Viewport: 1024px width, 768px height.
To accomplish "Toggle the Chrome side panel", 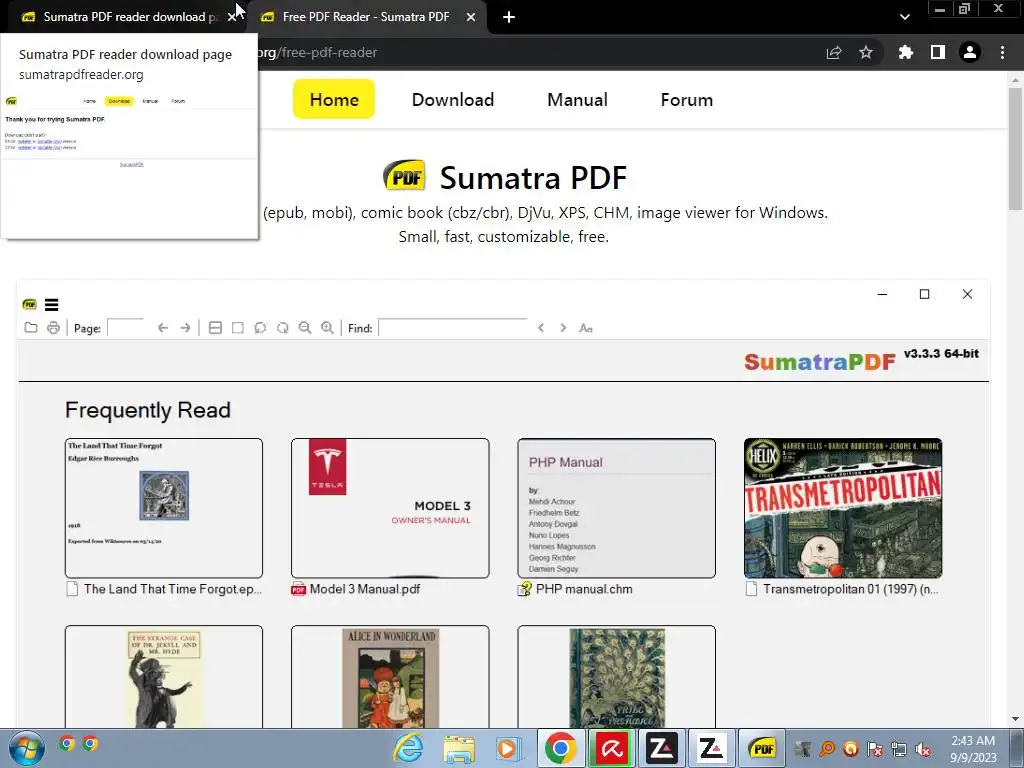I will click(x=938, y=52).
